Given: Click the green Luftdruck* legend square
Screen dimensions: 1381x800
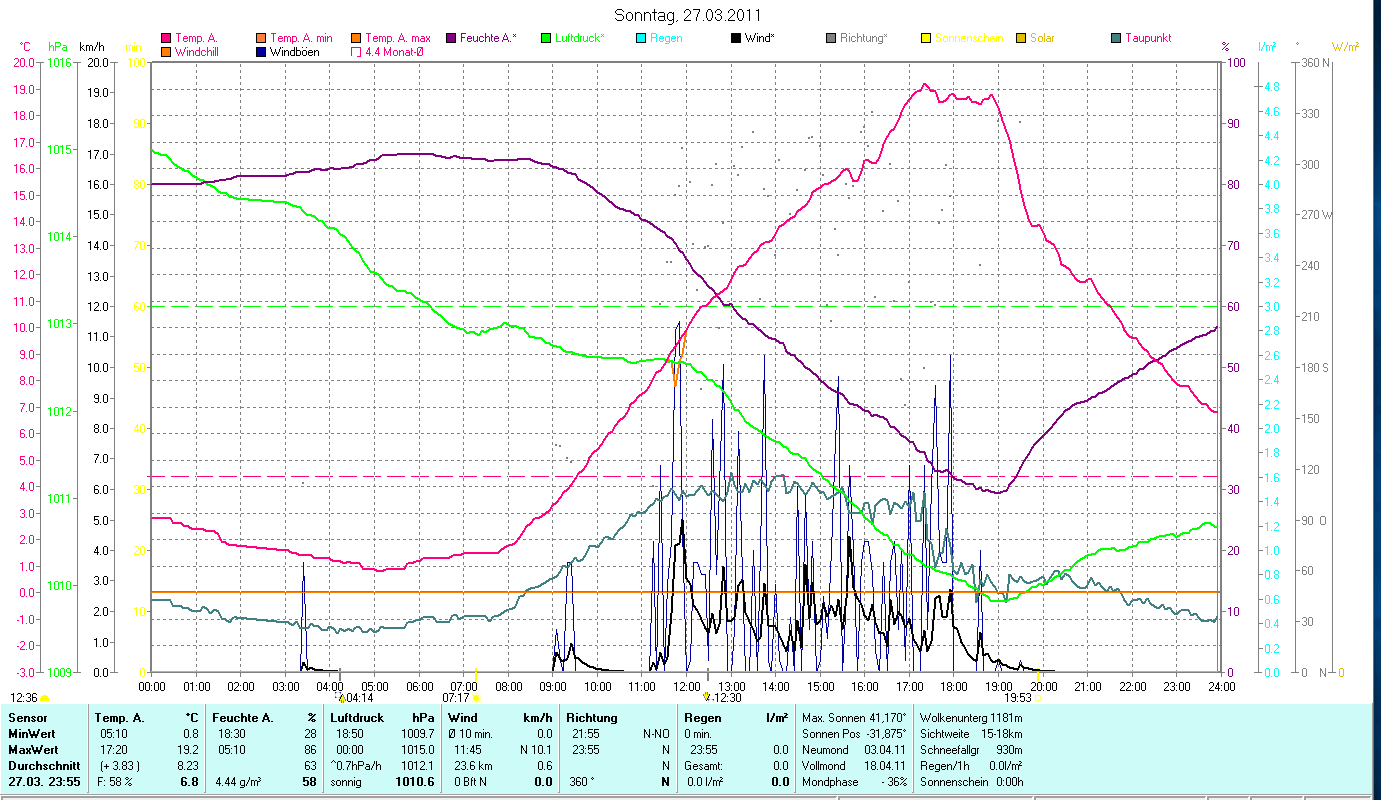Looking at the screenshot, I should [x=546, y=38].
